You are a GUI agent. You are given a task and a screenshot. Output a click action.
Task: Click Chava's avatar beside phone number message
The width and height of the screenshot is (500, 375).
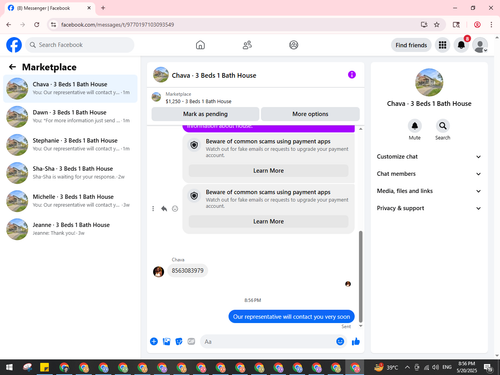[158, 272]
